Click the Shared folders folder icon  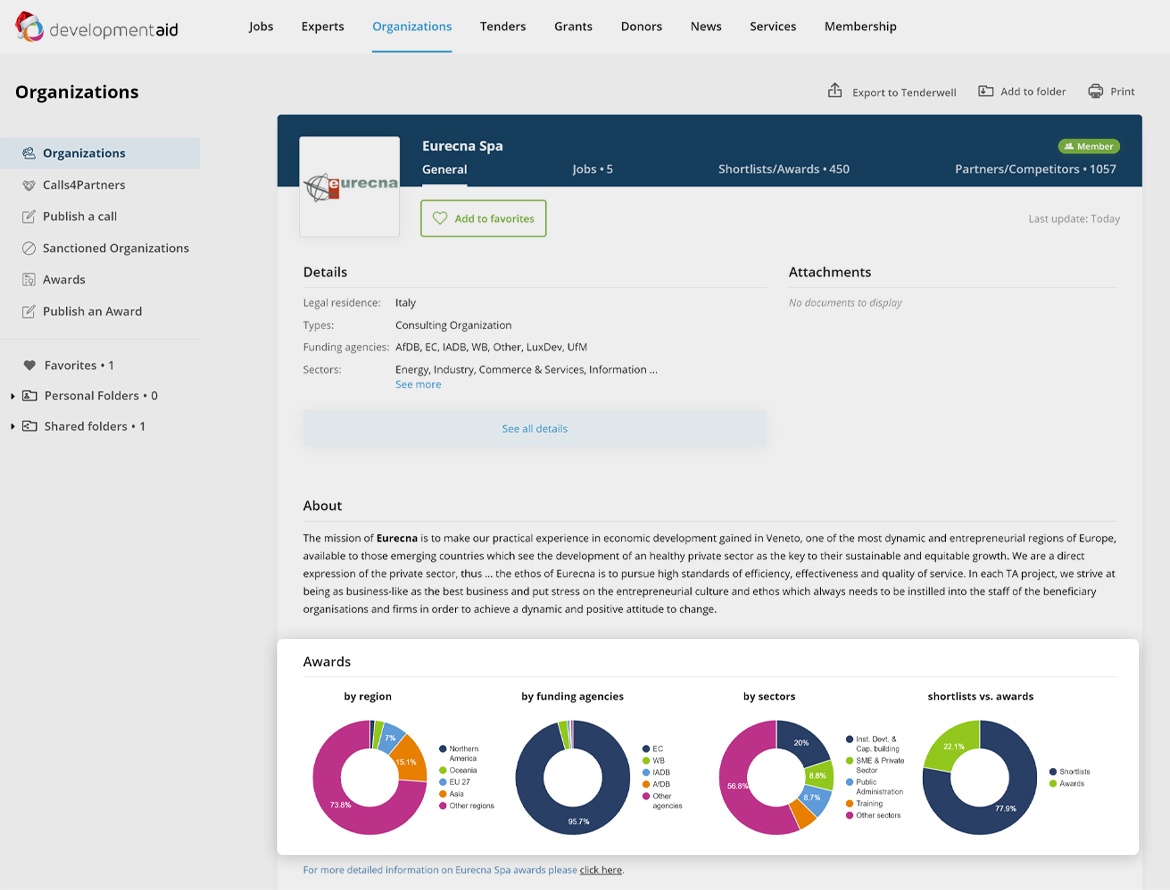[30, 426]
